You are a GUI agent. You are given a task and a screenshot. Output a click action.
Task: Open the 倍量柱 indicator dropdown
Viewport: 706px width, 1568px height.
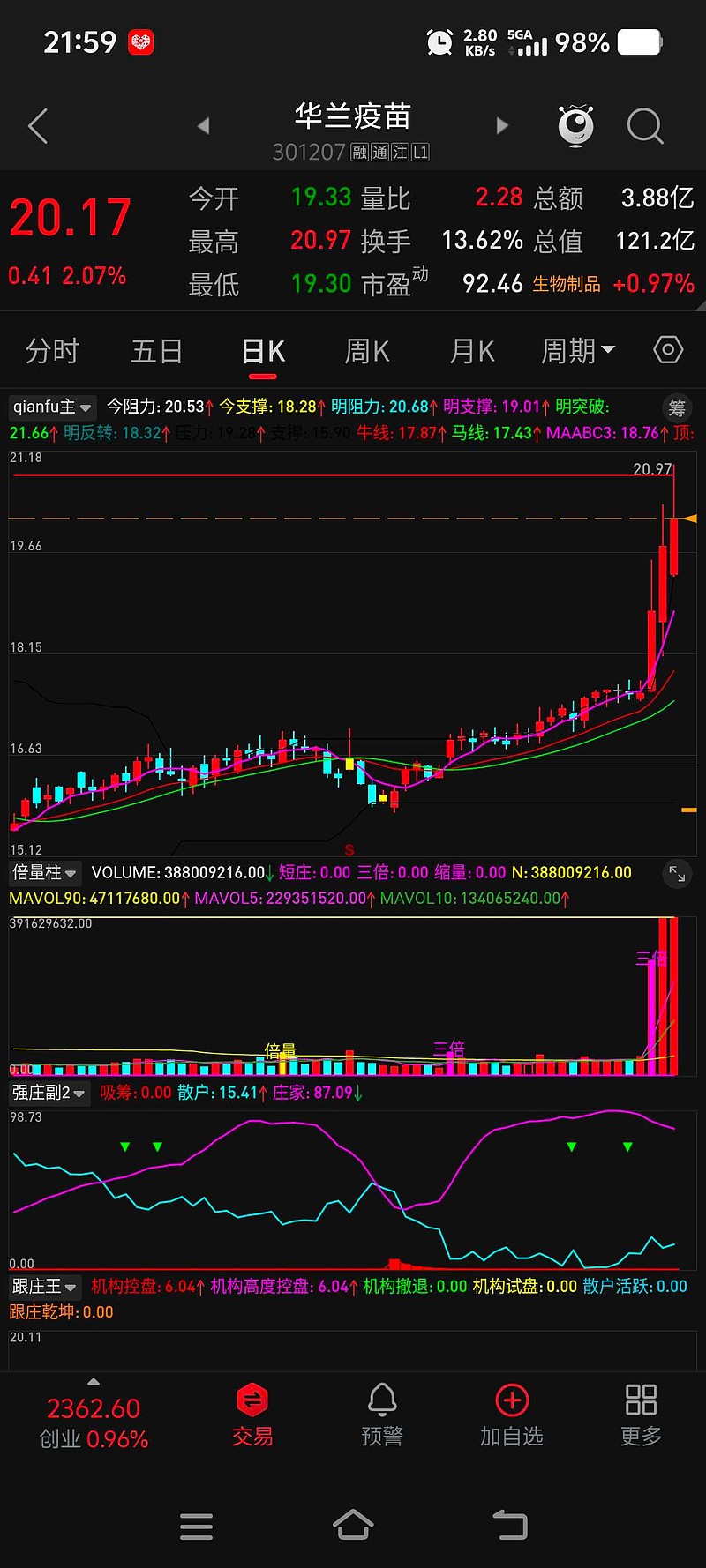[45, 872]
